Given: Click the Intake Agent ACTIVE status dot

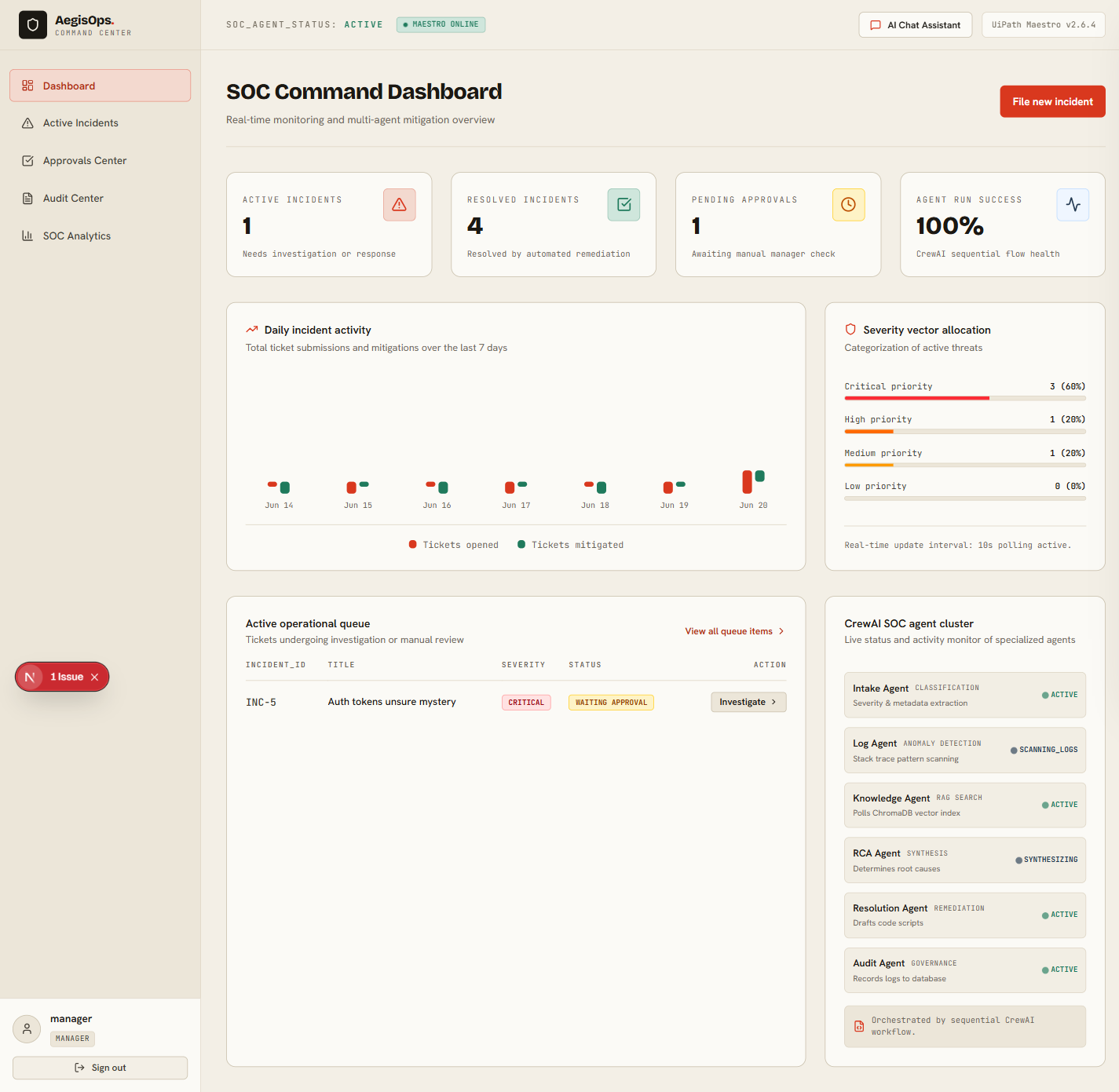Looking at the screenshot, I should pos(1045,695).
